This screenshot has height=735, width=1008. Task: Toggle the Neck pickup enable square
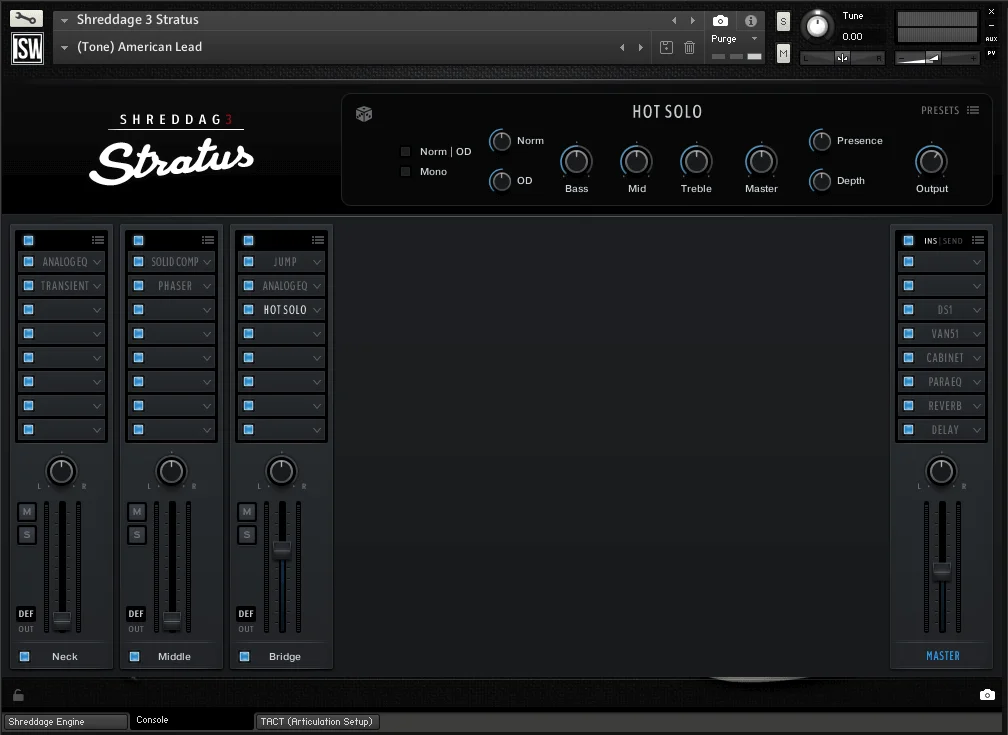click(x=24, y=657)
